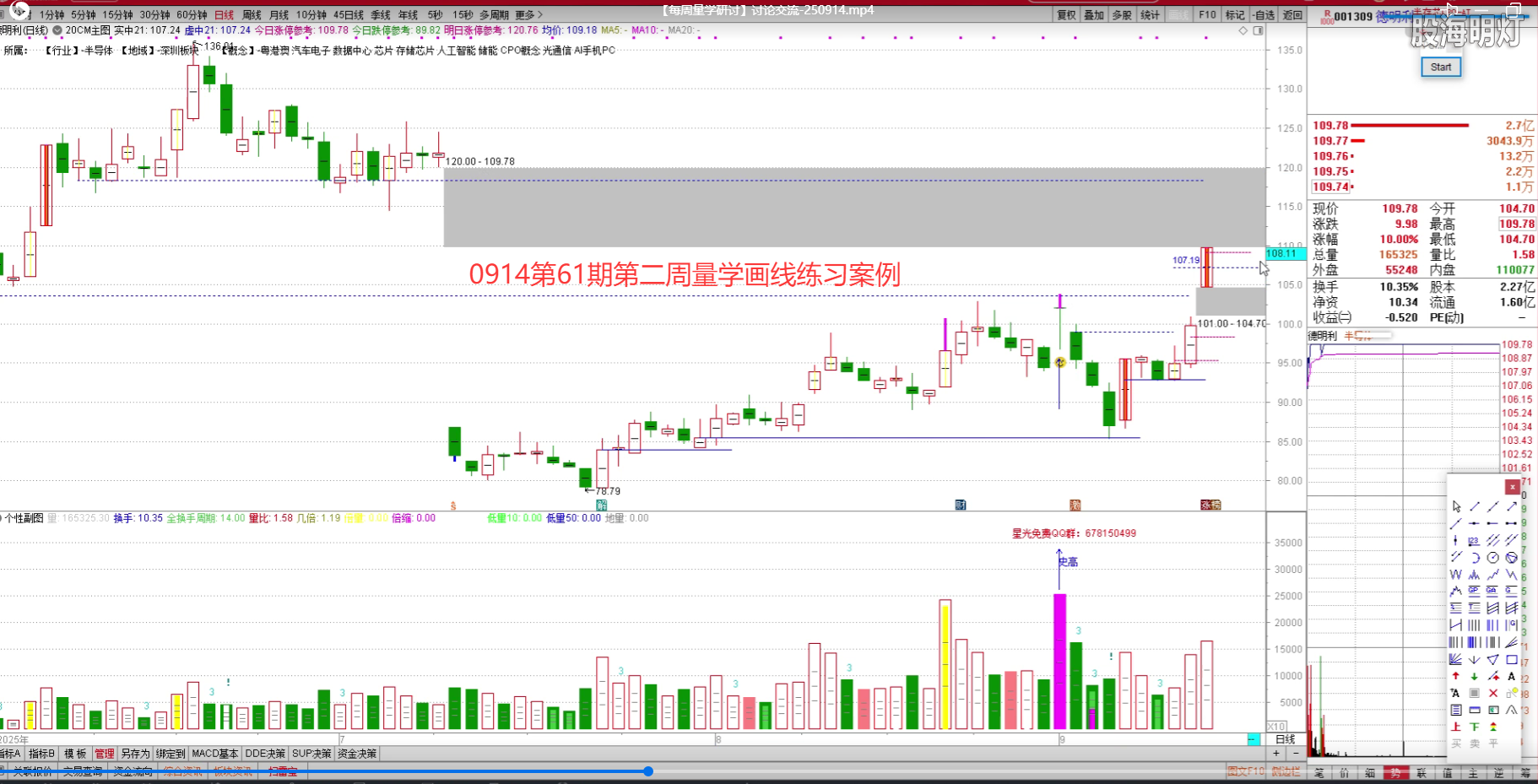1538x784 pixels.
Task: Toggle the 叠加 overlay option
Action: (x=1094, y=15)
